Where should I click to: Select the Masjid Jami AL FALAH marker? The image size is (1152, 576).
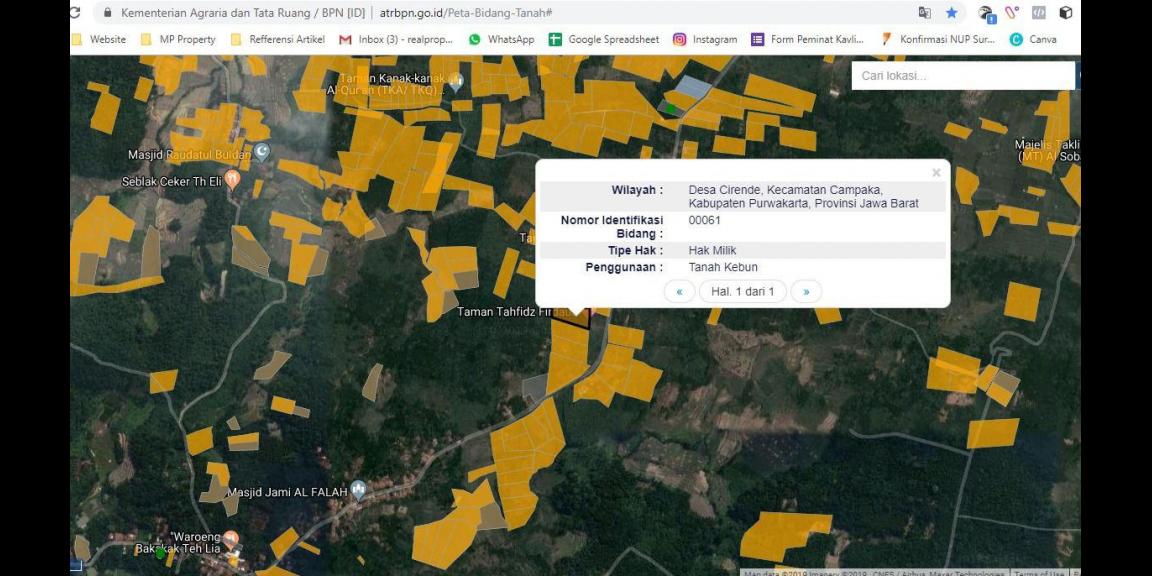(358, 491)
